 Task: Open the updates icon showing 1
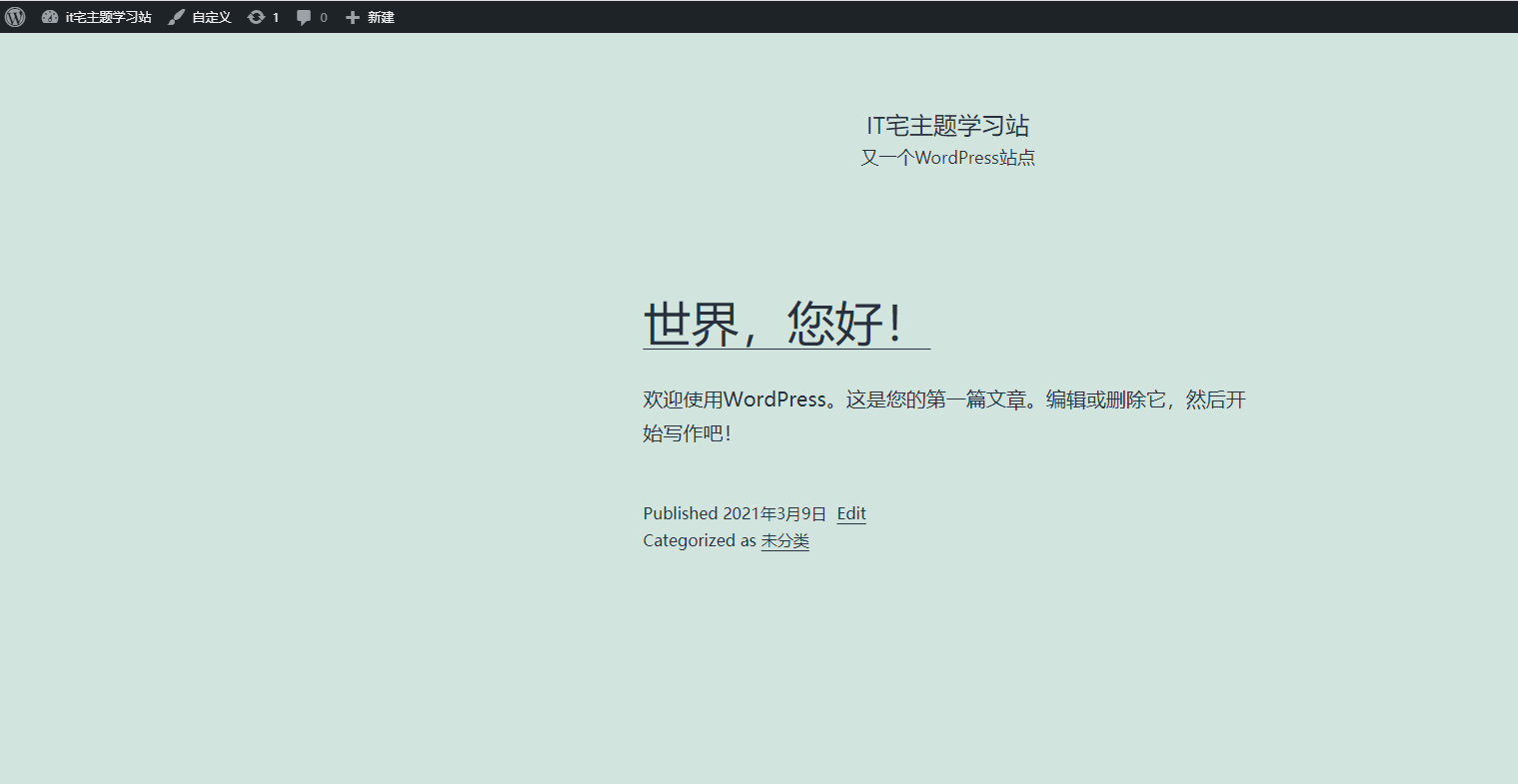[x=263, y=17]
